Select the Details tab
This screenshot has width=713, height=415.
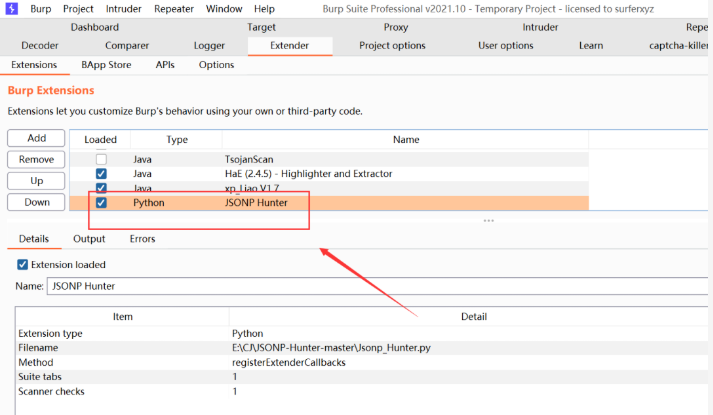[34, 239]
